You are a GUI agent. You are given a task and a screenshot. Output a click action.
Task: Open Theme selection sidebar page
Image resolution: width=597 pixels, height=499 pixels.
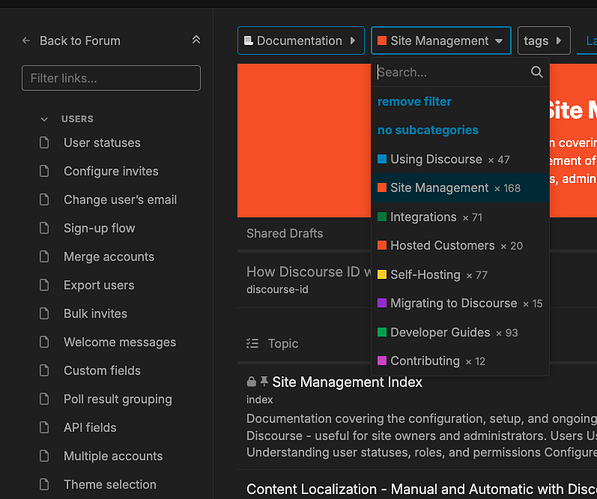coord(110,485)
